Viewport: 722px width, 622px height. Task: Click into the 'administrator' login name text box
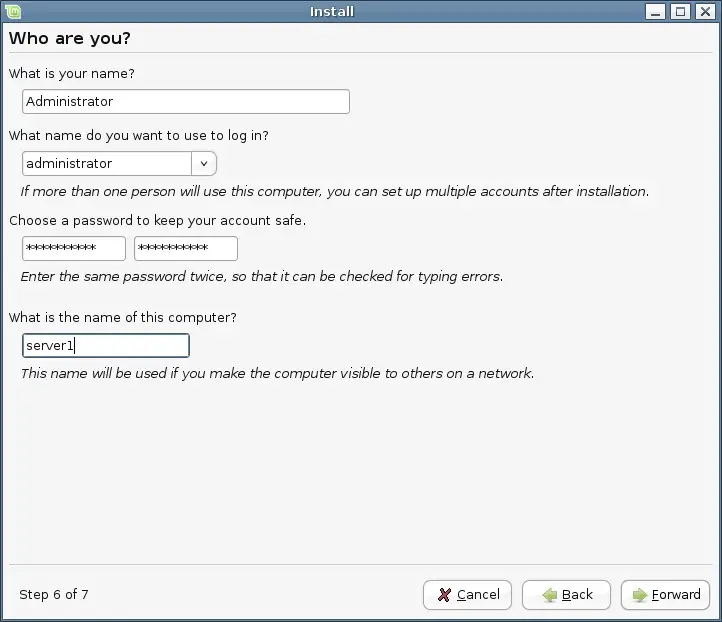coord(107,163)
